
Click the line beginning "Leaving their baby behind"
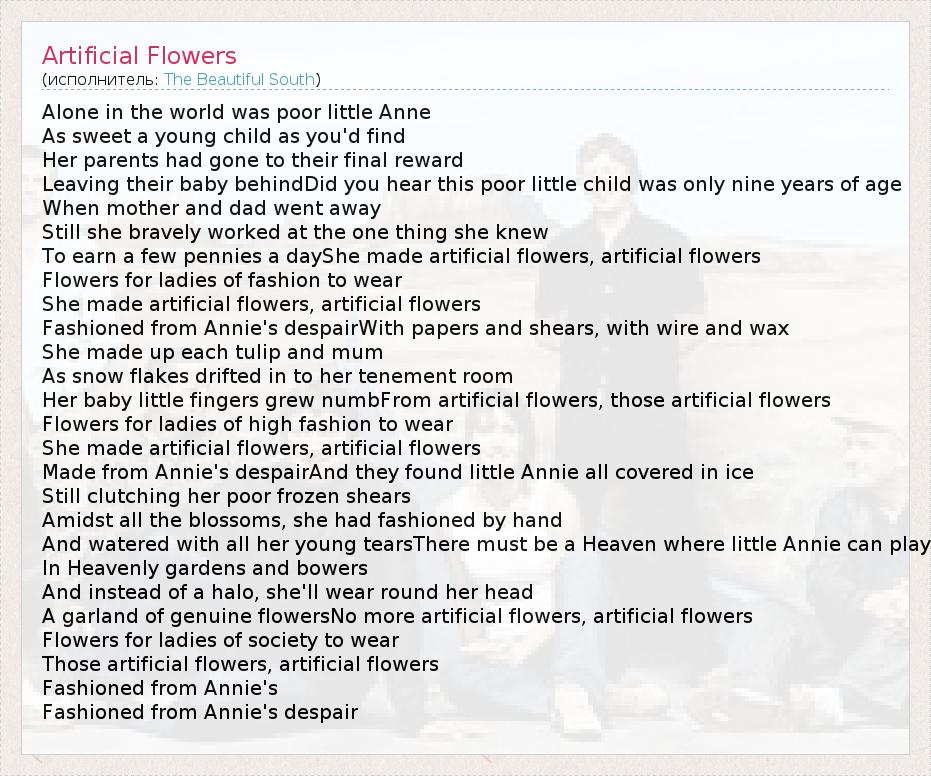pyautogui.click(x=471, y=184)
